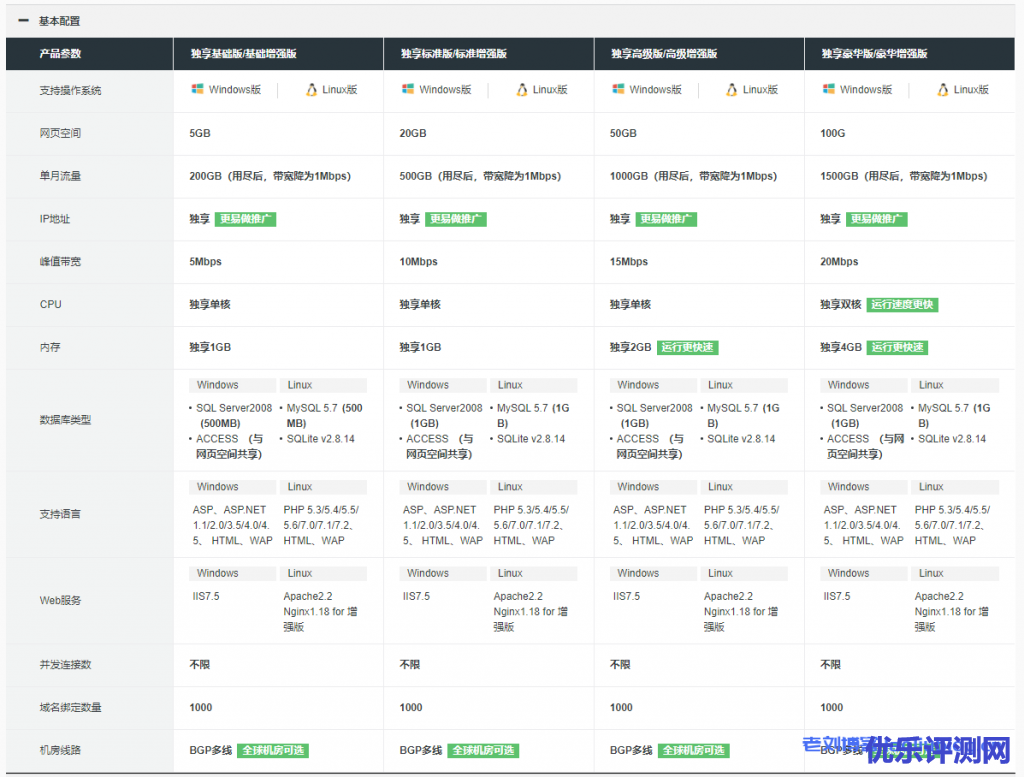This screenshot has height=777, width=1024.
Task: Click the Windows logo under 独享基础版
Action: 197,89
